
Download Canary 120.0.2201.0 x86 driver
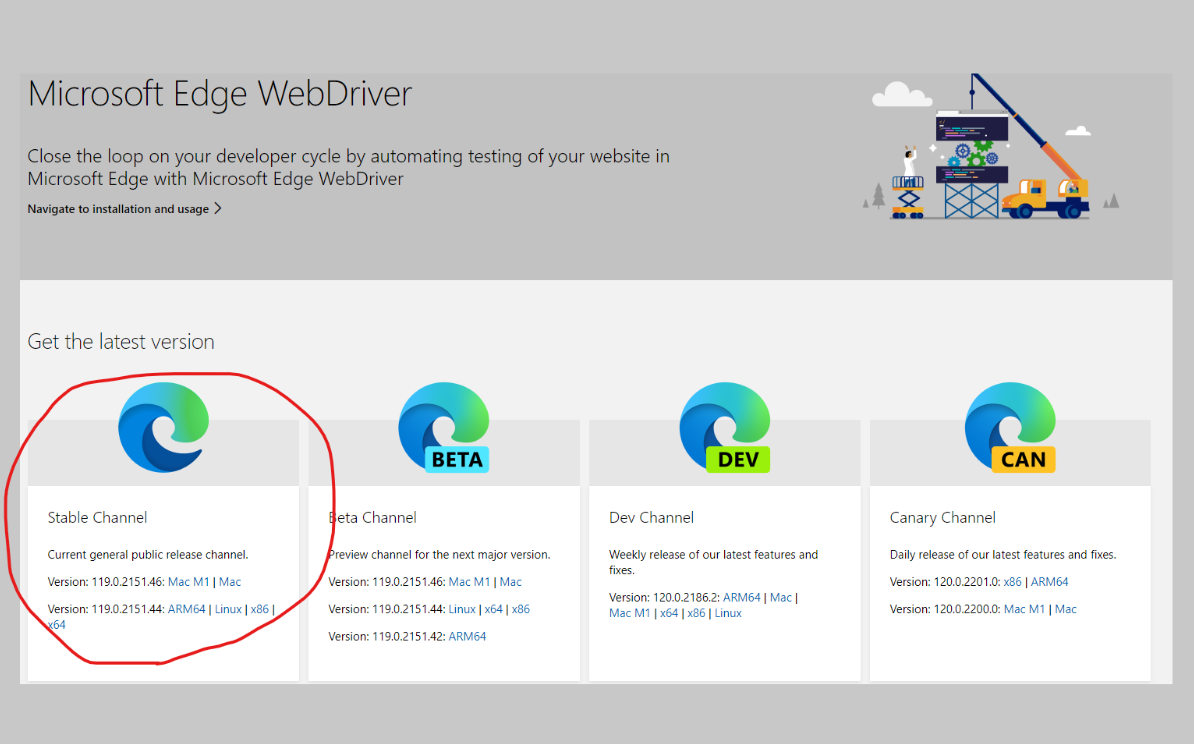point(1013,582)
